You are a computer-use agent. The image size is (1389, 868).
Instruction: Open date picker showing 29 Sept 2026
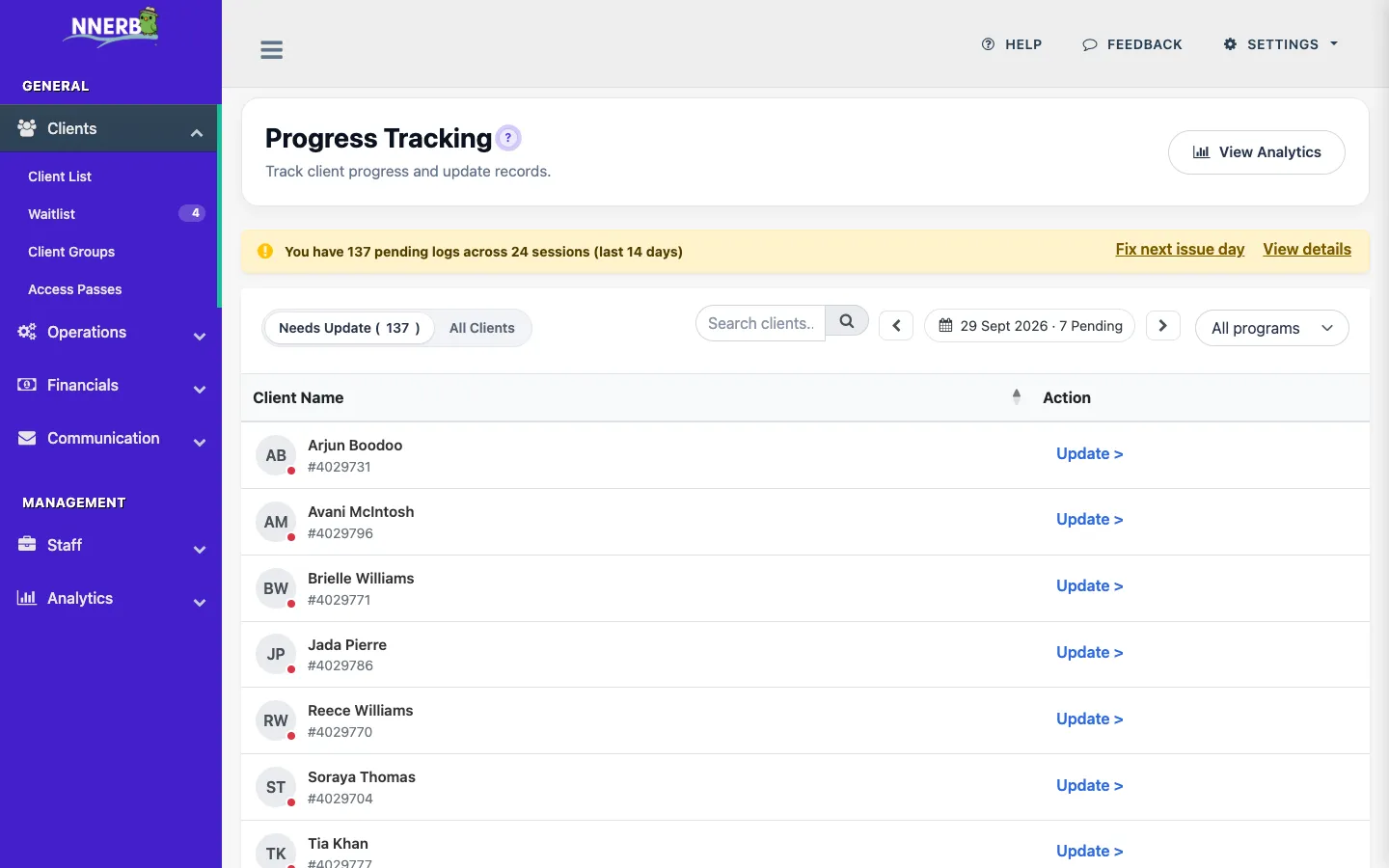pos(1029,326)
